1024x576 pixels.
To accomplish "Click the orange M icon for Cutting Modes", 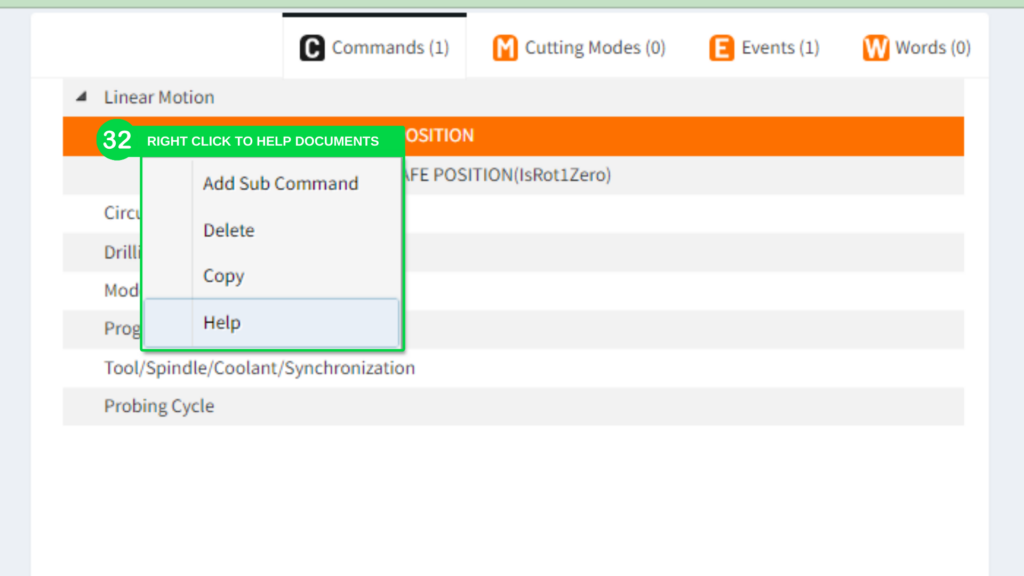I will click(505, 48).
